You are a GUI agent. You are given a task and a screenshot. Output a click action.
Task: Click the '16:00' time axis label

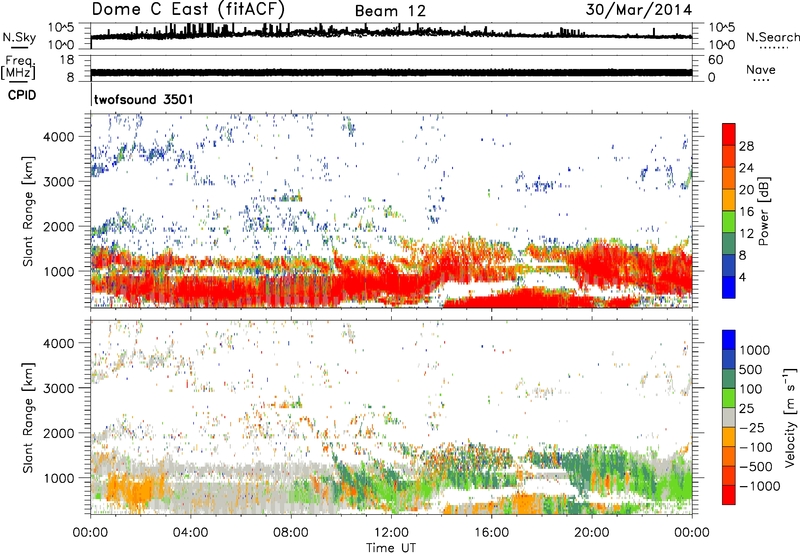(x=491, y=533)
